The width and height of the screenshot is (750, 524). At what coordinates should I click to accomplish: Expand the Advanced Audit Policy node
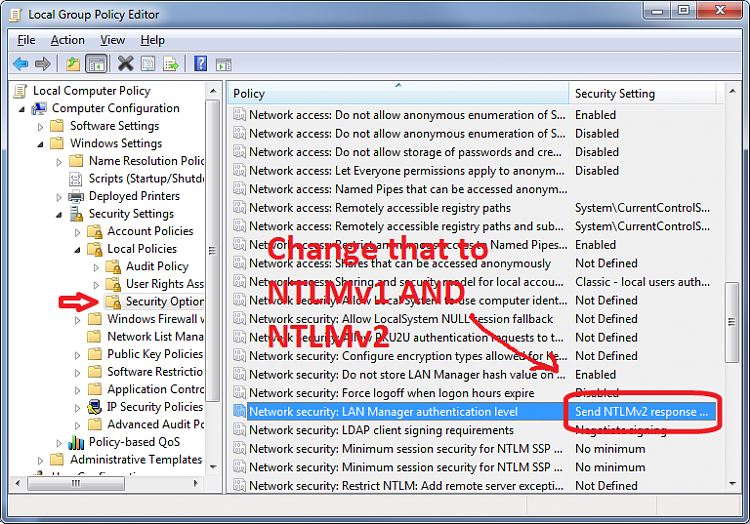point(77,425)
